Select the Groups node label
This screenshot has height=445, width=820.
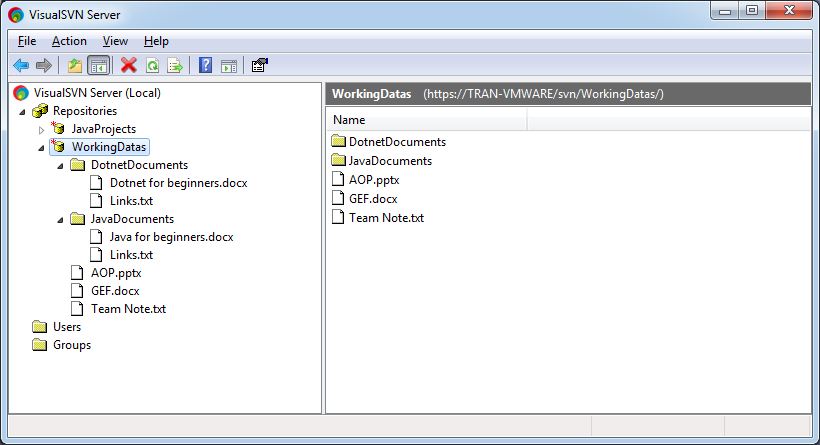click(x=72, y=345)
